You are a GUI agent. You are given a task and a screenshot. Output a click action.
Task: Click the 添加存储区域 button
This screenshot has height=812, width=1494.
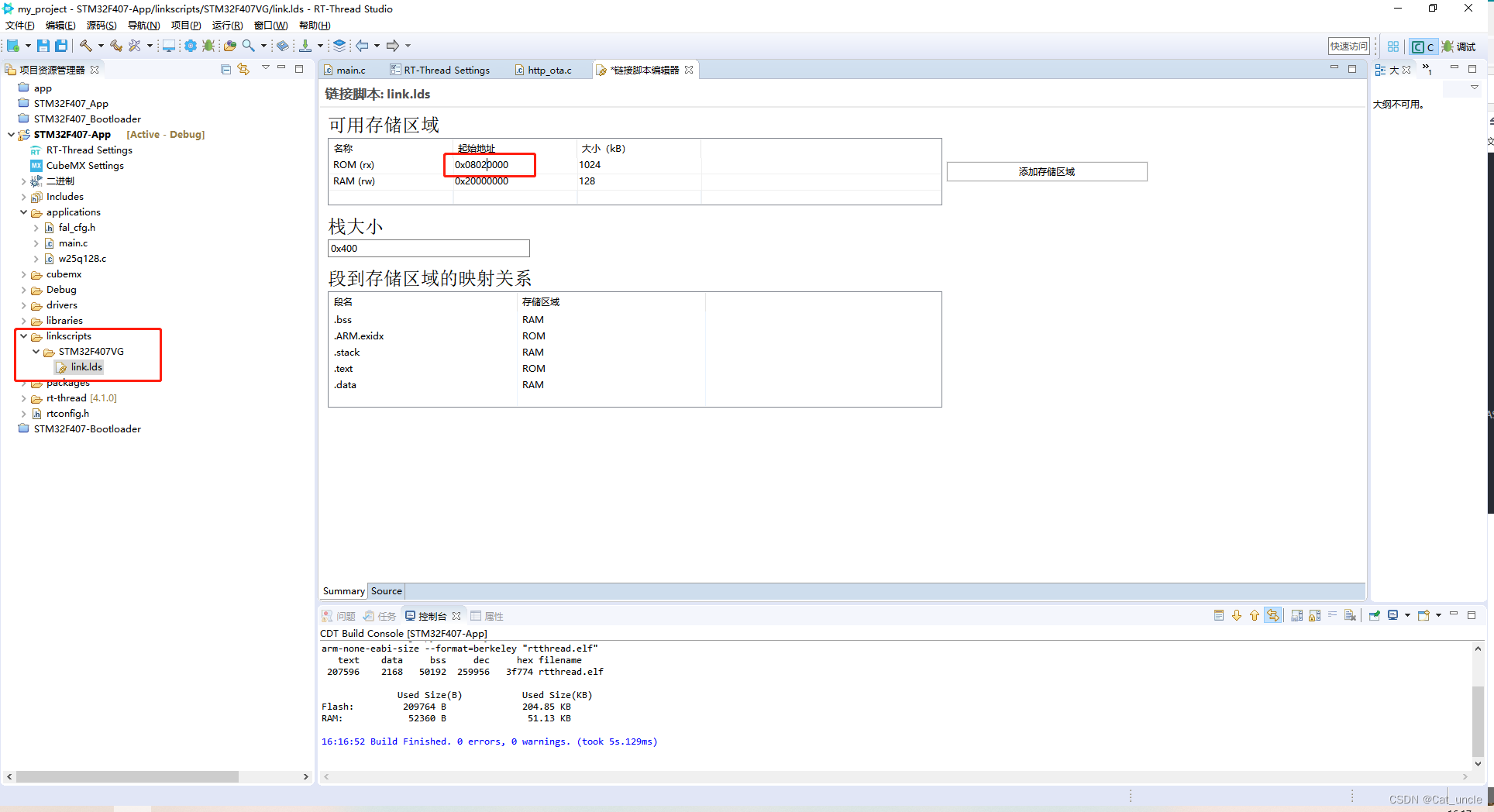click(x=1047, y=171)
